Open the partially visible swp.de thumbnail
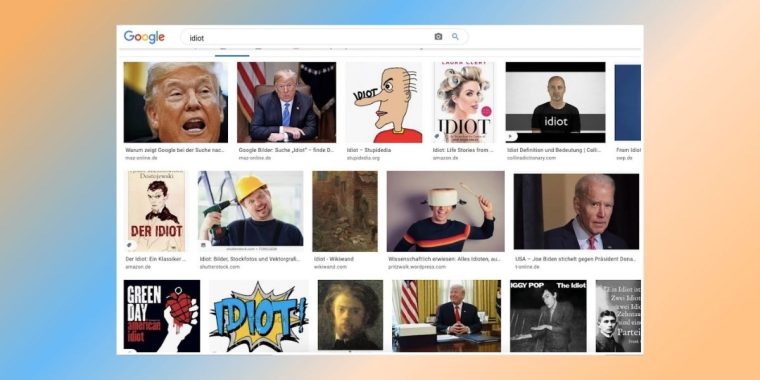Image resolution: width=760 pixels, height=380 pixels. tap(628, 102)
